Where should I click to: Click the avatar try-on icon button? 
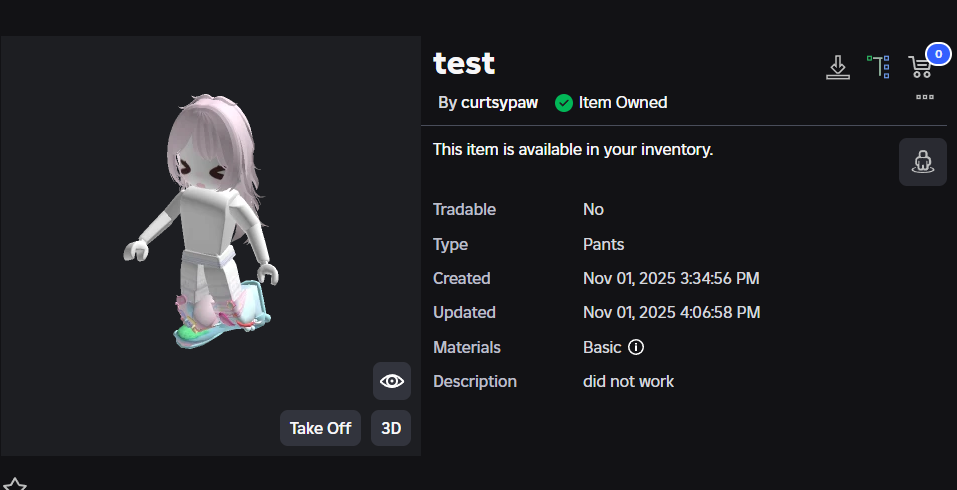pos(922,162)
